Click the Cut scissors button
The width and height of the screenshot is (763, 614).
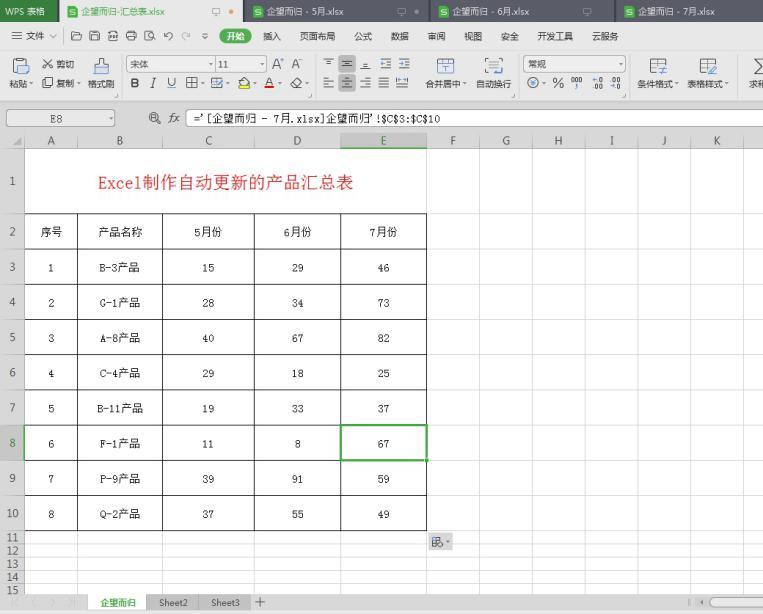57,64
